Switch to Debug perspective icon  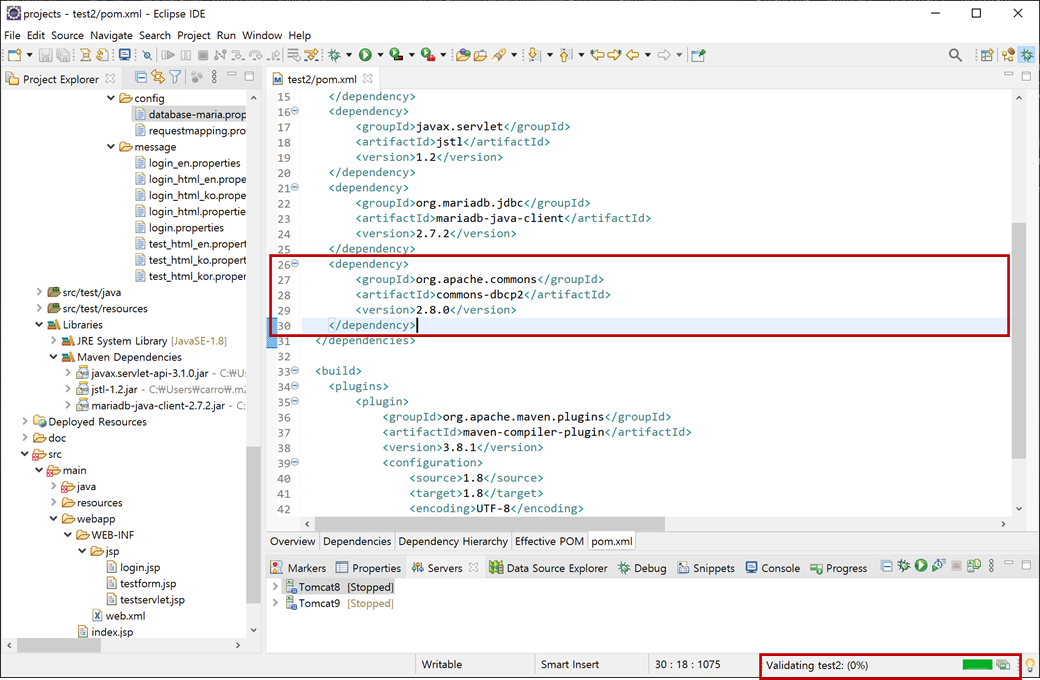1027,56
